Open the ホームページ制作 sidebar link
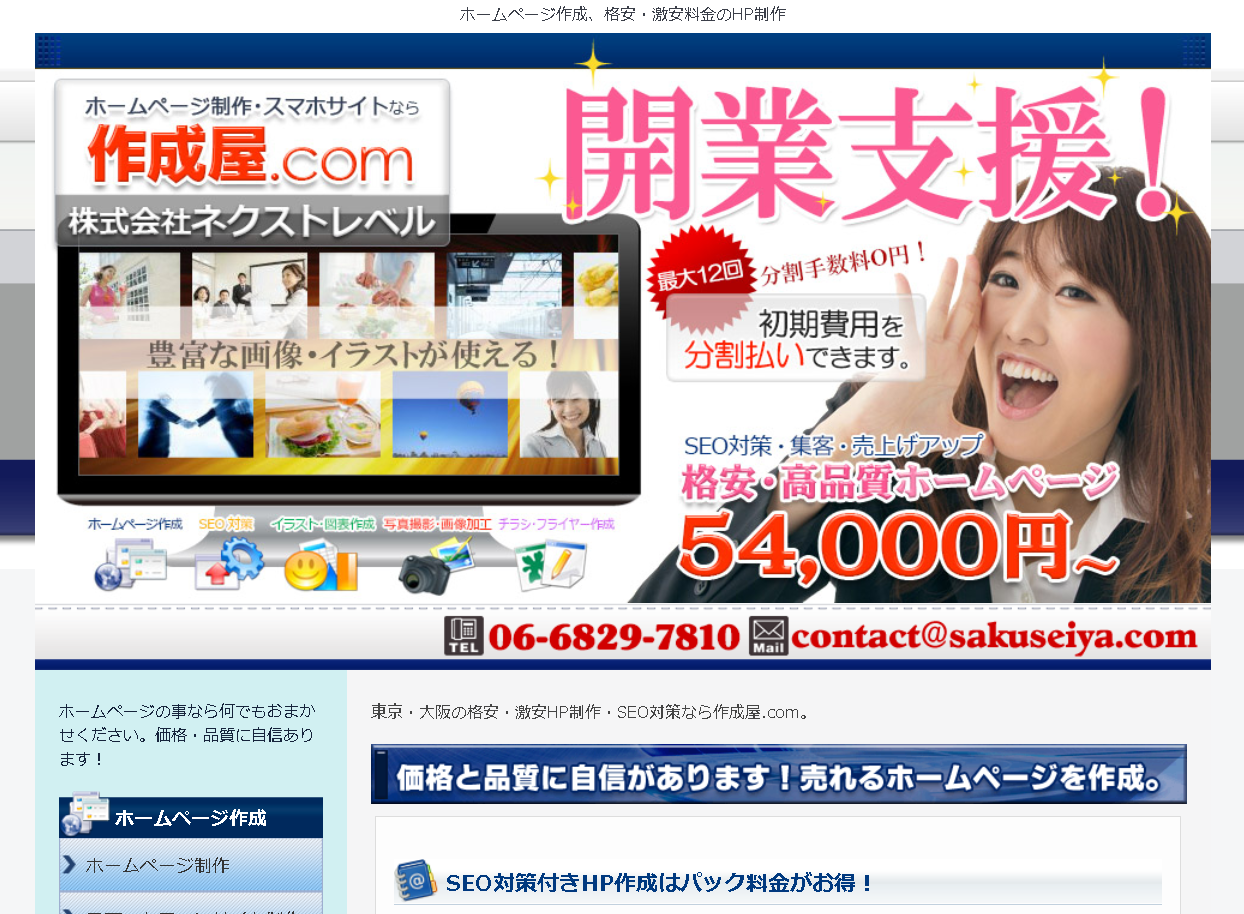The width and height of the screenshot is (1244, 914). coord(191,865)
